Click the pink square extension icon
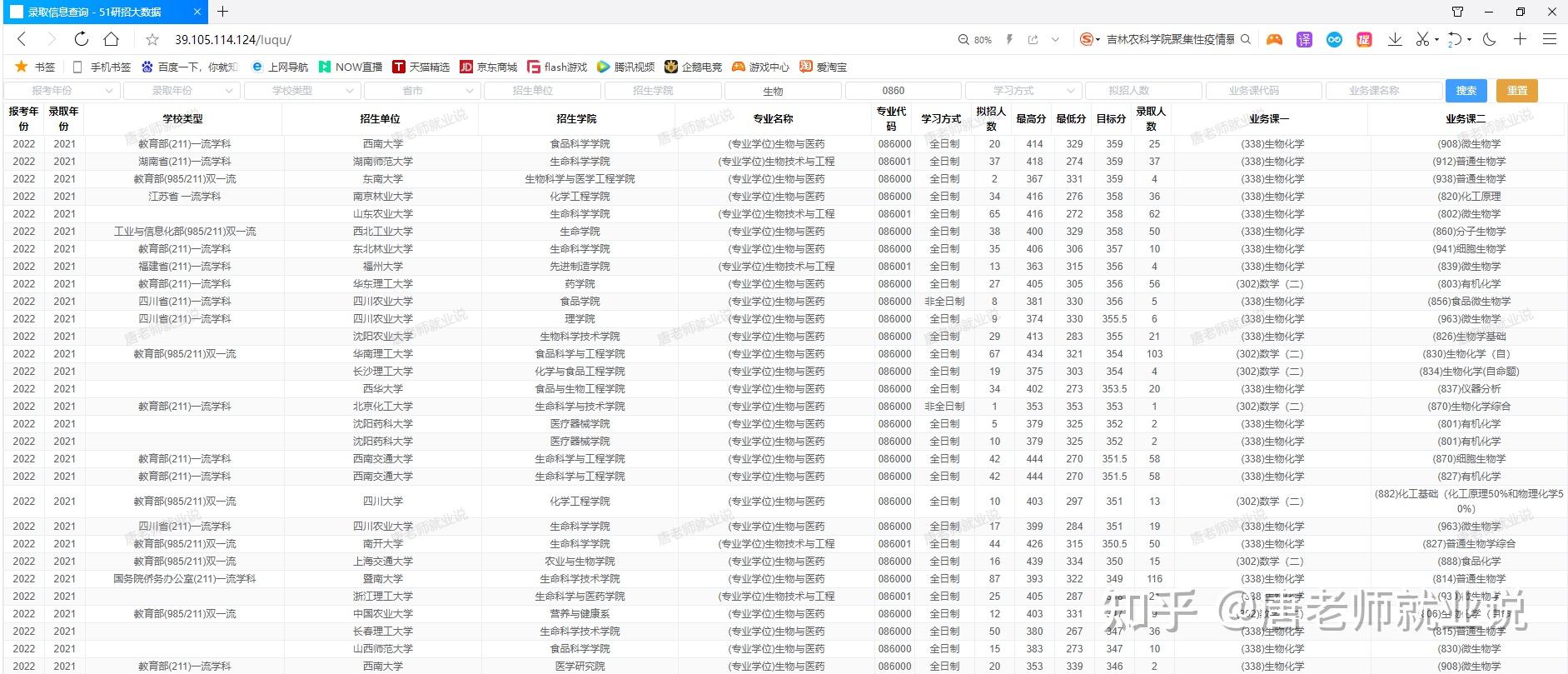The width and height of the screenshot is (1568, 674). (x=1364, y=39)
